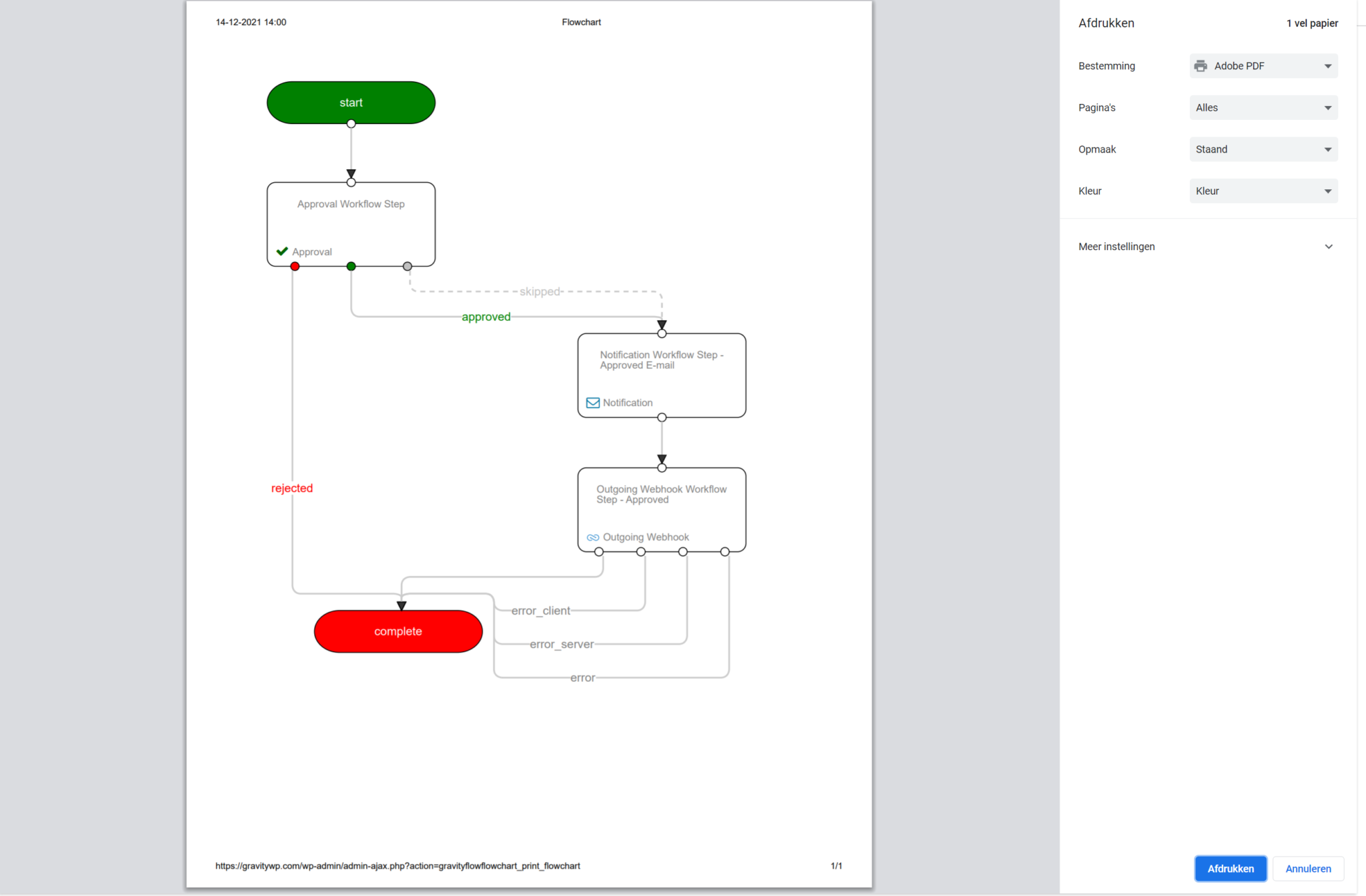Image resolution: width=1366 pixels, height=896 pixels.
Task: Open the Kleur color dropdown
Action: click(1263, 191)
